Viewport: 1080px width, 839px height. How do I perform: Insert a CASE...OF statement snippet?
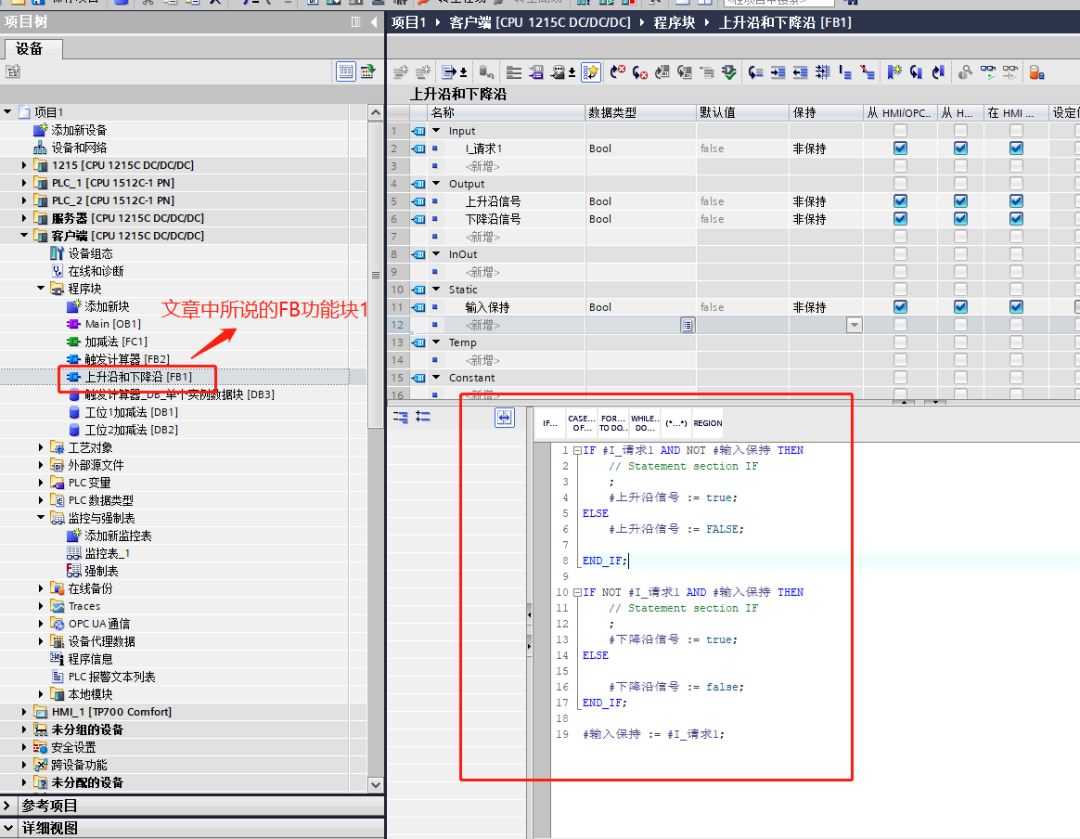(x=581, y=421)
